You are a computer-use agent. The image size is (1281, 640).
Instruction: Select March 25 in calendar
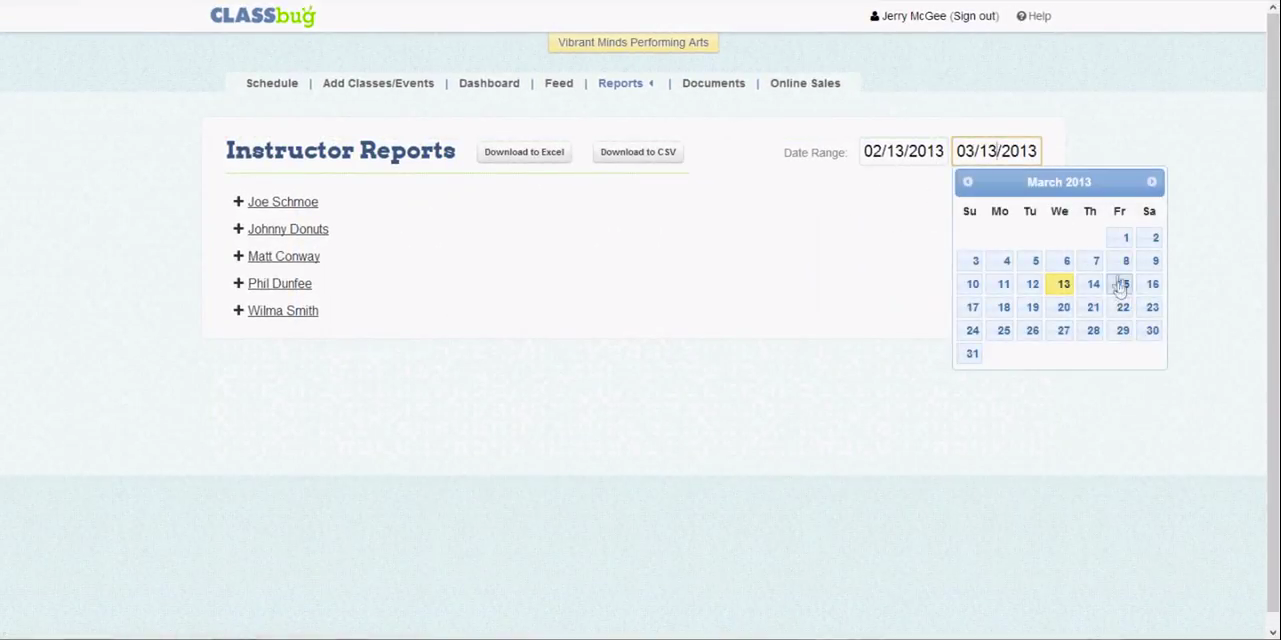point(1000,330)
